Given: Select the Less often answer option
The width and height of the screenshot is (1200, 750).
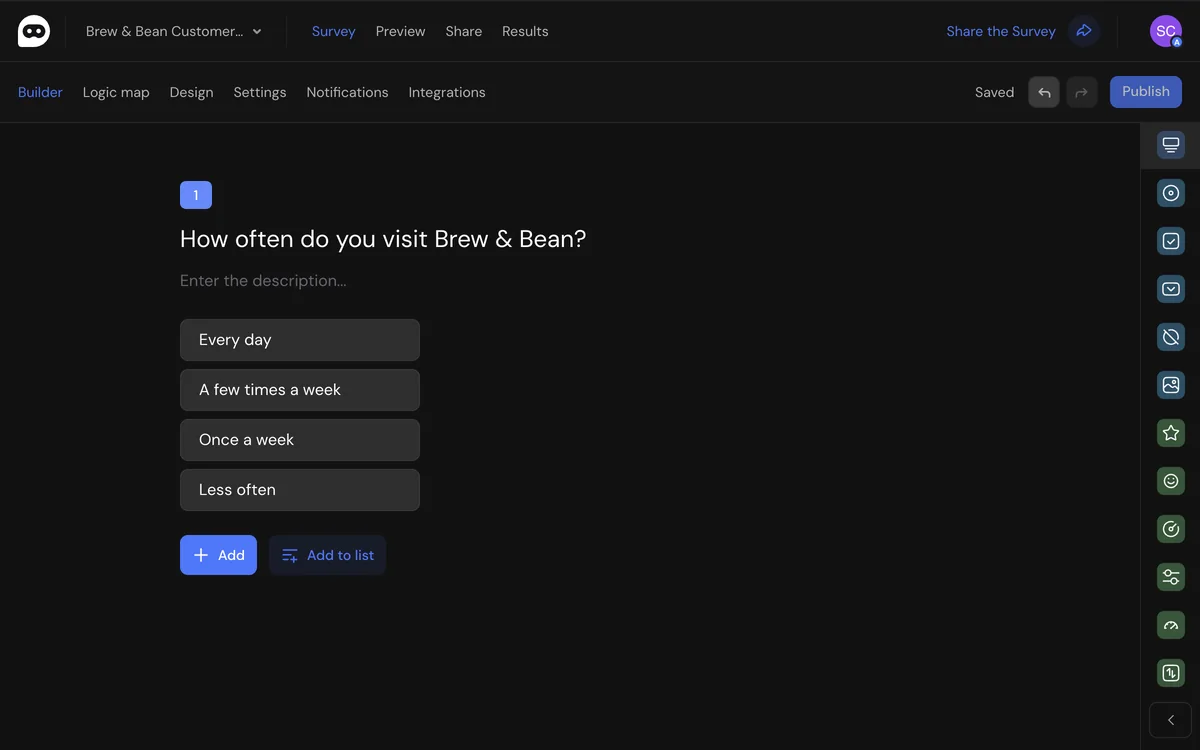Looking at the screenshot, I should pos(300,490).
